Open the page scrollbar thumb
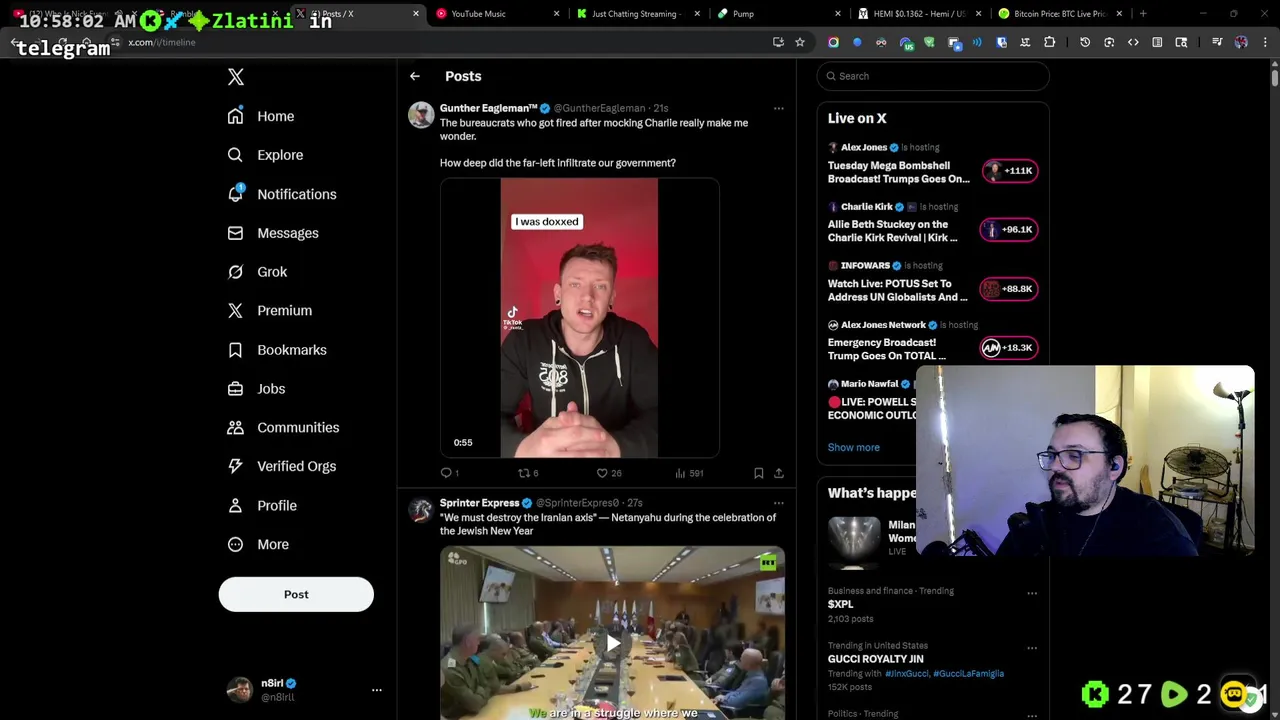Image resolution: width=1280 pixels, height=720 pixels. (x=1274, y=79)
